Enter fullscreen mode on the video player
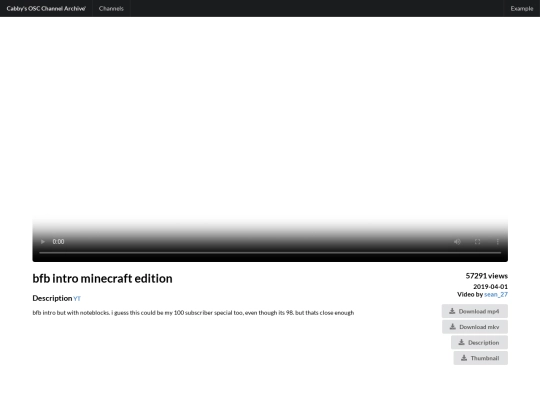The image size is (540, 405). click(x=477, y=242)
